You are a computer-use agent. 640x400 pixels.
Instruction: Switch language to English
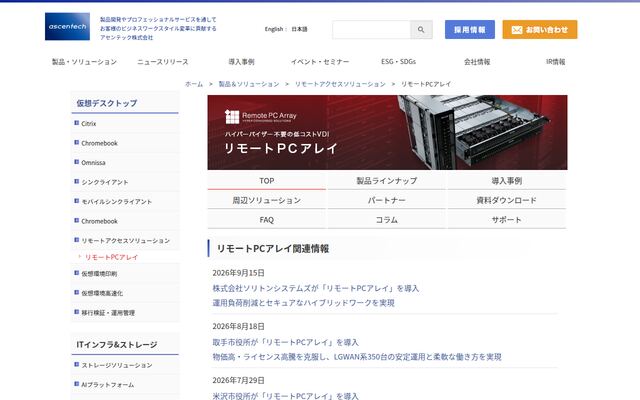tap(273, 29)
